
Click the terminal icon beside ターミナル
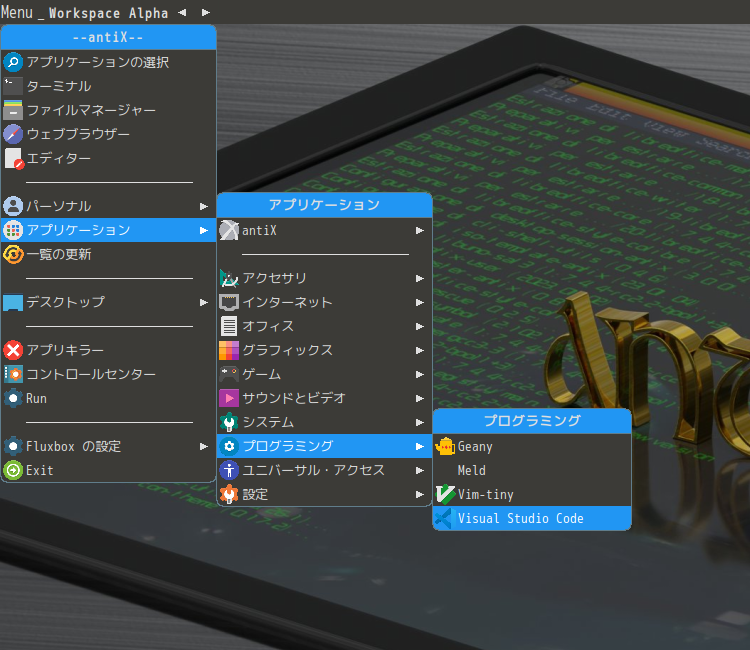[x=13, y=86]
